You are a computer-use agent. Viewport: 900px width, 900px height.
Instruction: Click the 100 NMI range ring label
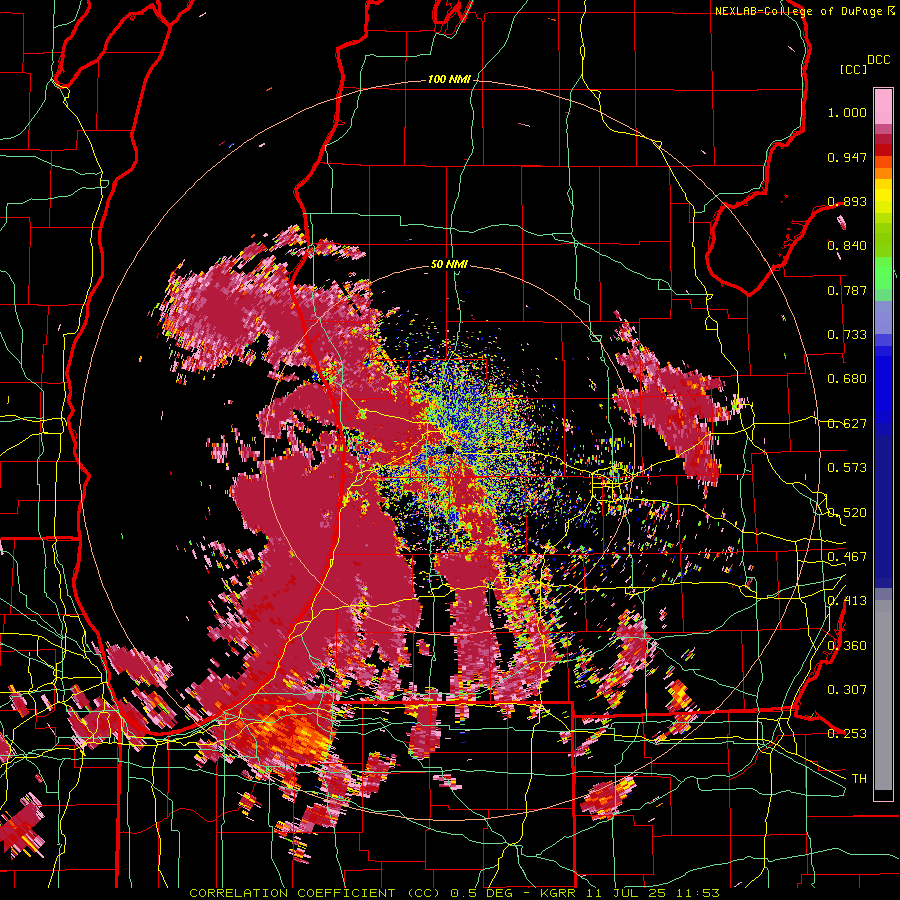point(449,79)
